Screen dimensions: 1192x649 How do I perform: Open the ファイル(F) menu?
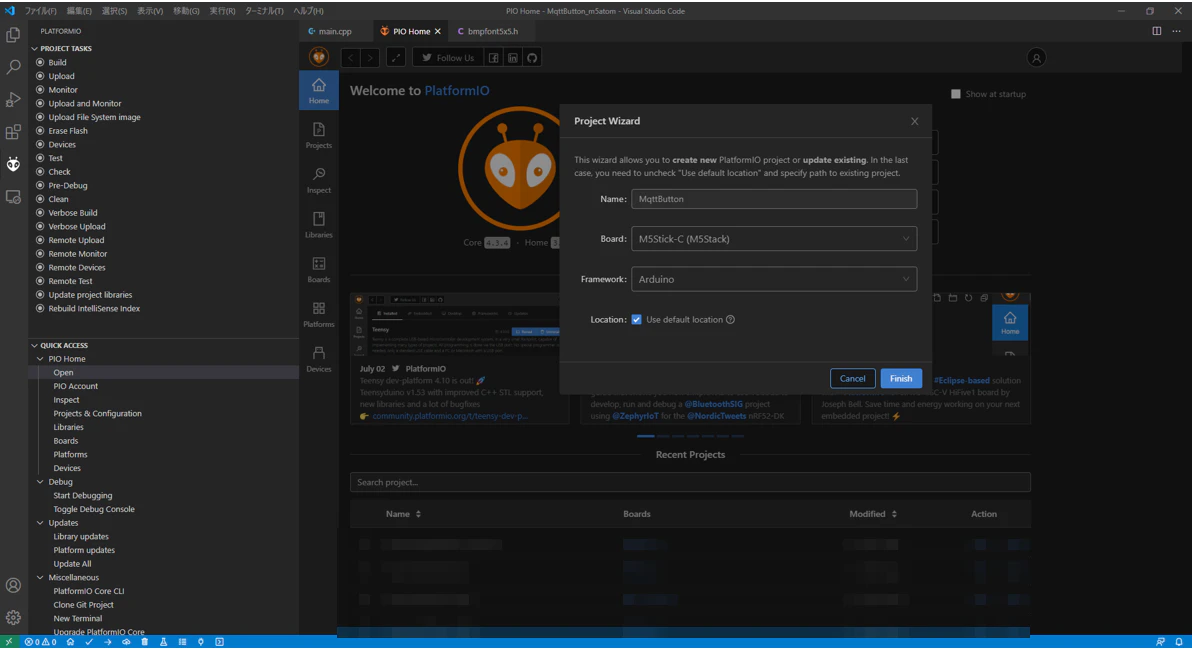pos(40,11)
